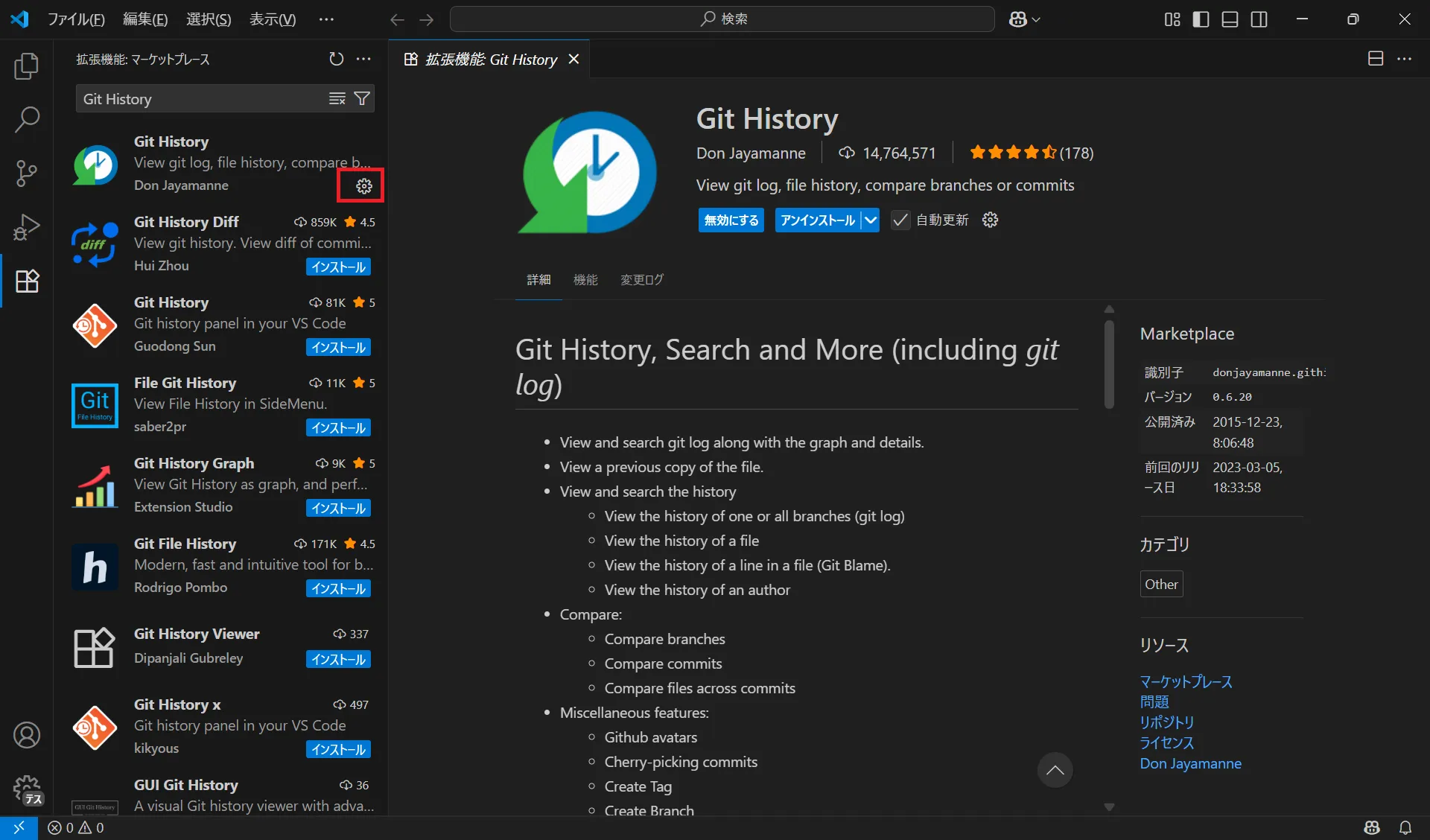Open the extensions filter funnel
1430x840 pixels.
coord(362,99)
